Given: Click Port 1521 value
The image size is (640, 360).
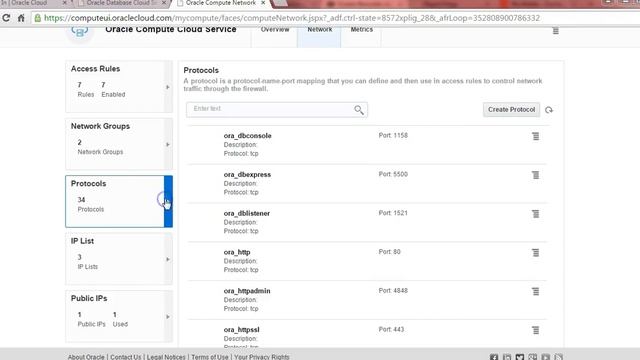Looking at the screenshot, I should click(x=393, y=213).
